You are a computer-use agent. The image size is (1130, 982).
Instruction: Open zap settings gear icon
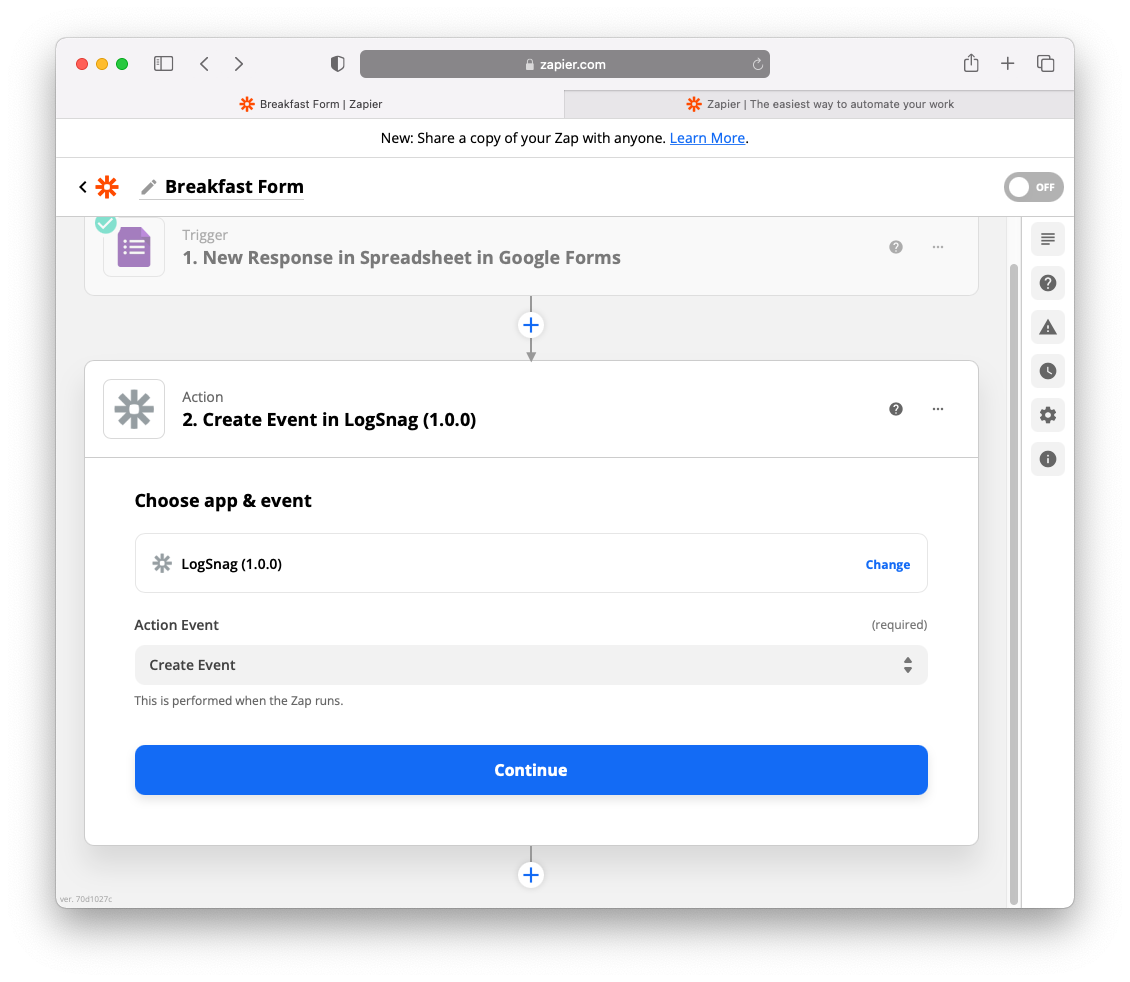[1048, 415]
